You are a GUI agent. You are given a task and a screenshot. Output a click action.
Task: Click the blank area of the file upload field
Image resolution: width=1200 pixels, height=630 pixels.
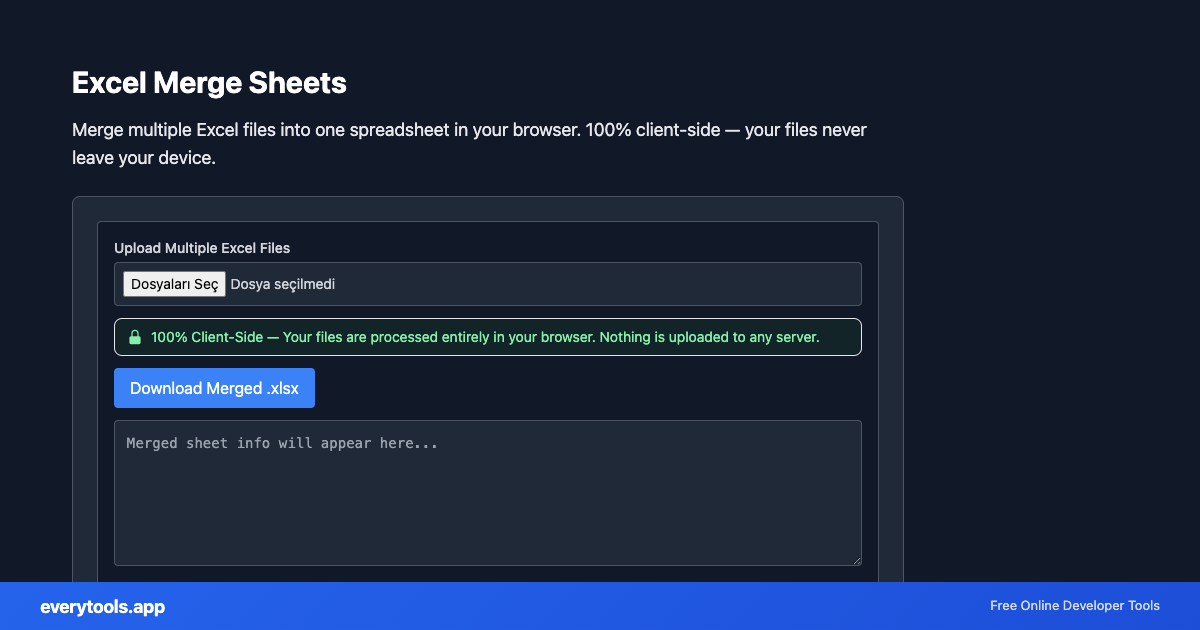point(600,284)
